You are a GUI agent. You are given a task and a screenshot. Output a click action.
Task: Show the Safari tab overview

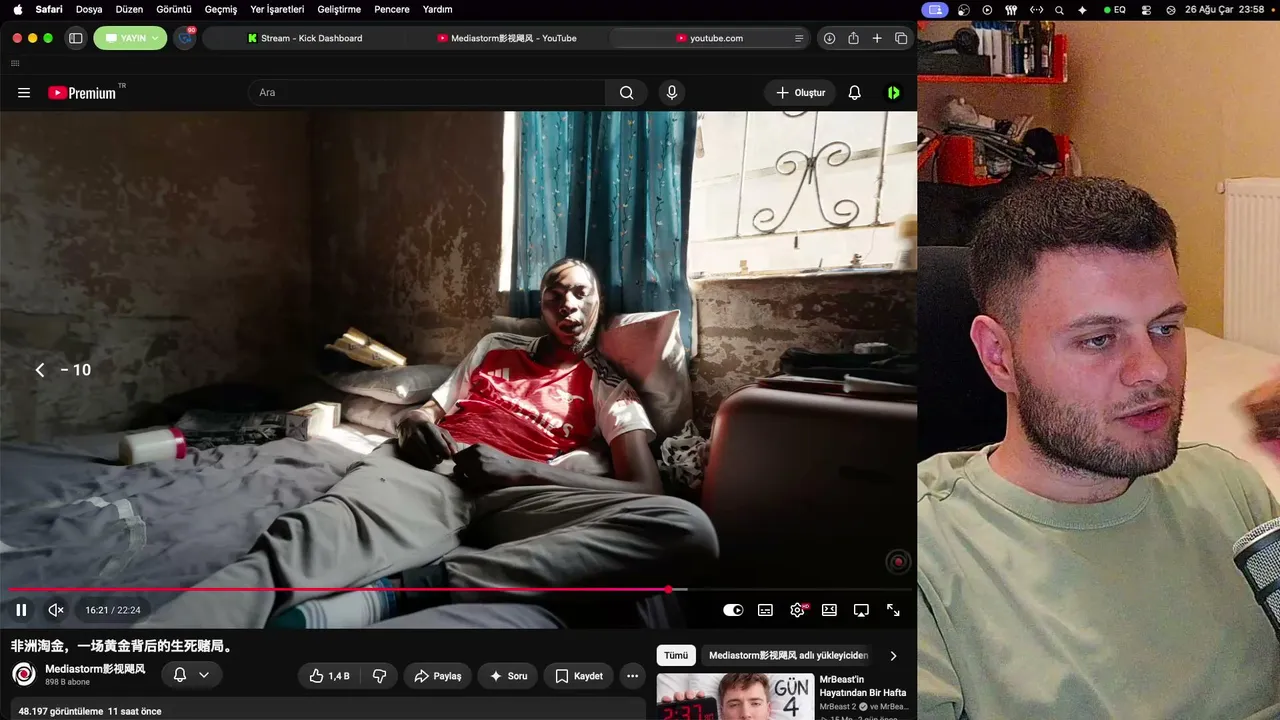pyautogui.click(x=901, y=38)
